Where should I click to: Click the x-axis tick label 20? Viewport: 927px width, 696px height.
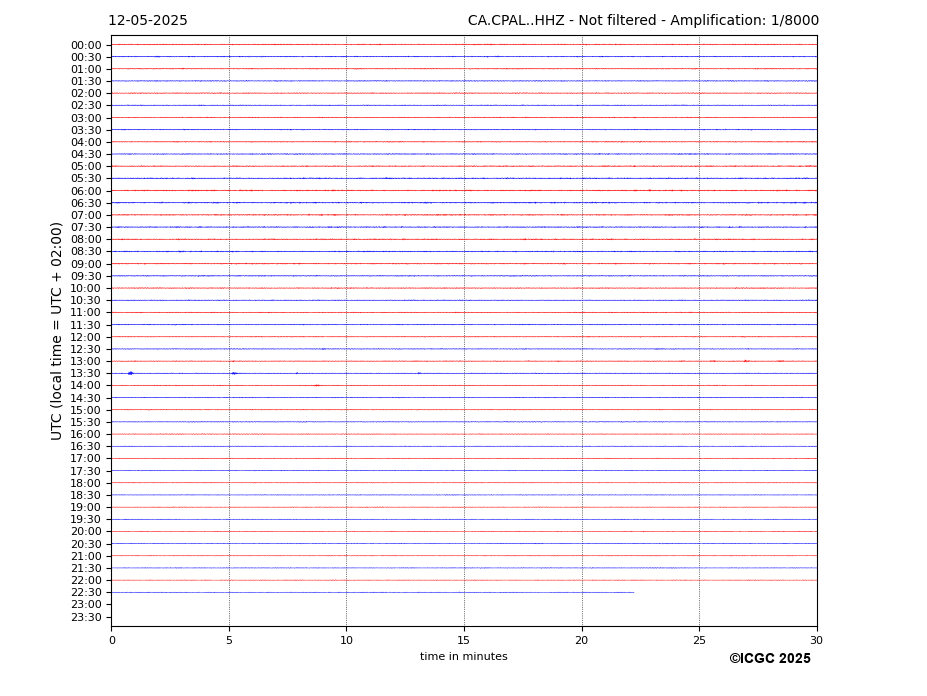coord(582,640)
